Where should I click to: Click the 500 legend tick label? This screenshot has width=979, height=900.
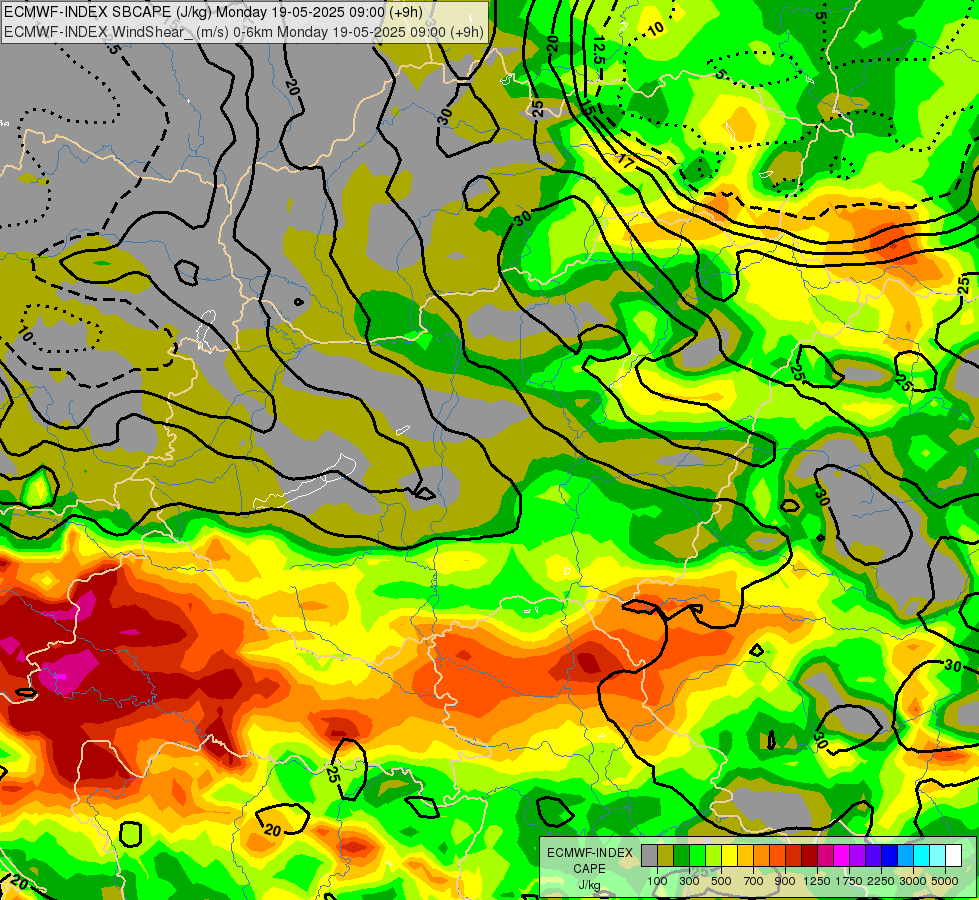[x=721, y=881]
